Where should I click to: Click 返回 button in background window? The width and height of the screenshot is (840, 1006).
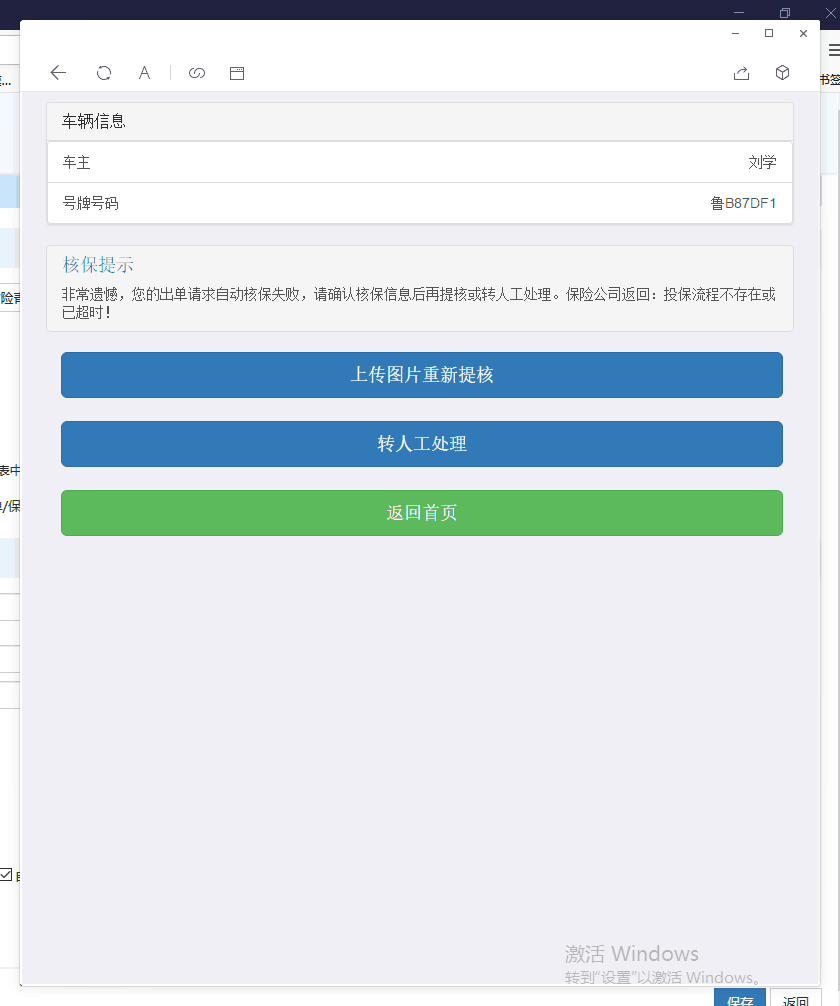click(x=795, y=998)
